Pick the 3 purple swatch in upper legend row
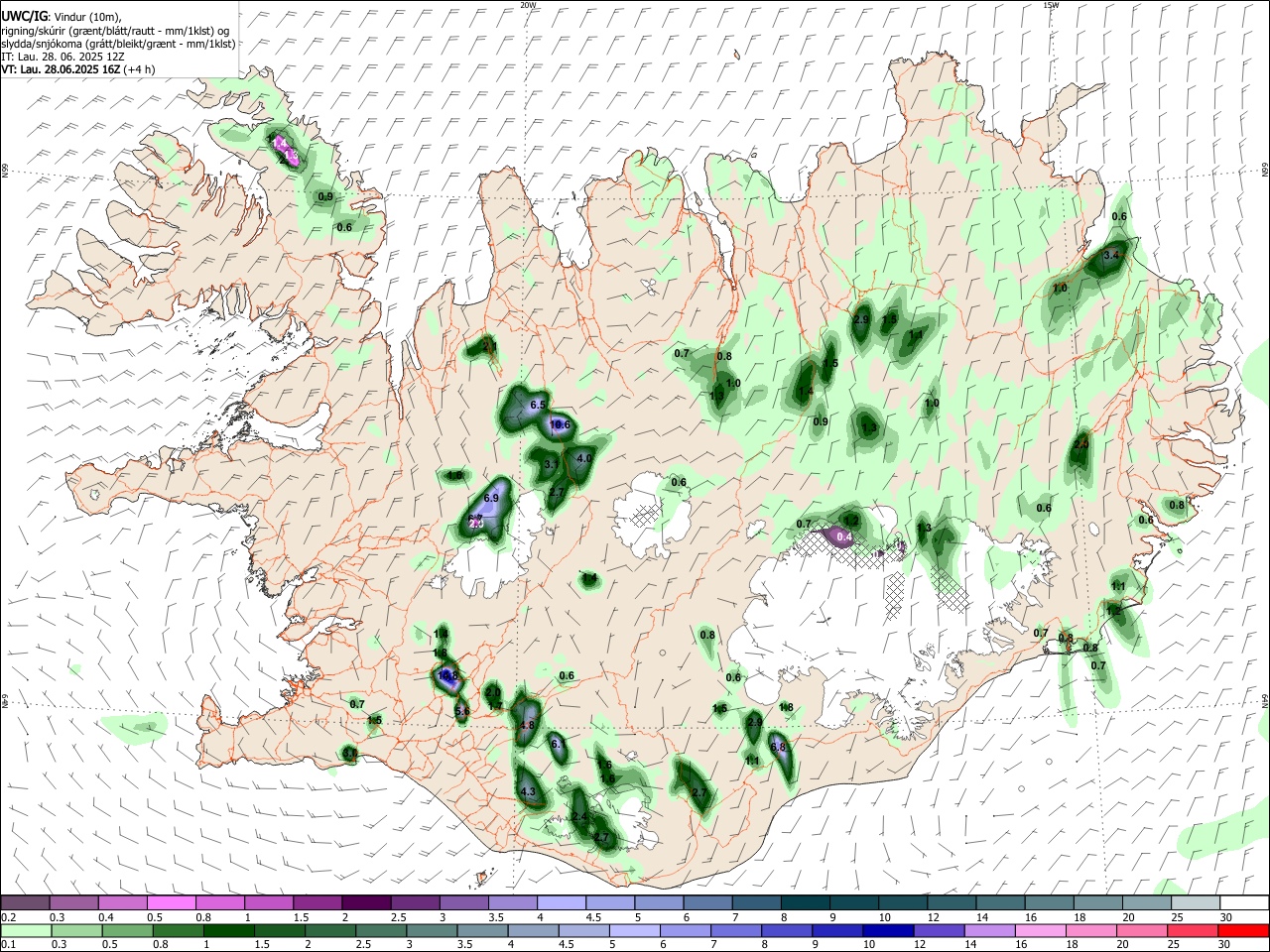 coord(464,902)
